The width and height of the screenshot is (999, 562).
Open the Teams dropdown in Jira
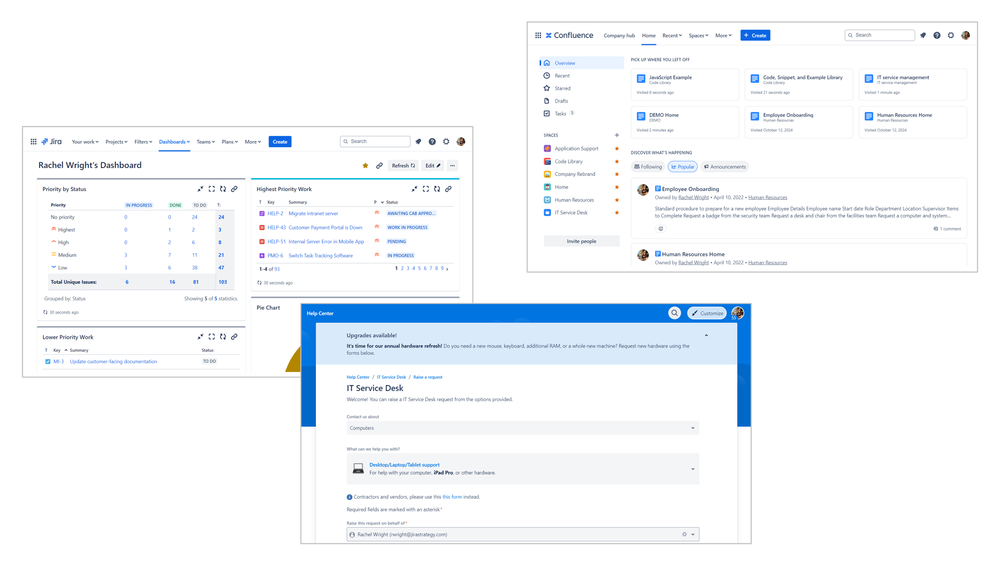(205, 141)
